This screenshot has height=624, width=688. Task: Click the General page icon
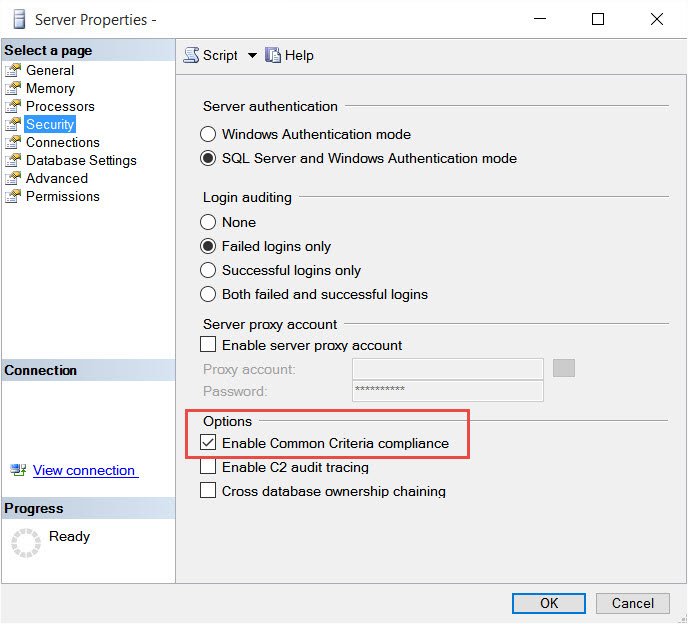pyautogui.click(x=13, y=70)
